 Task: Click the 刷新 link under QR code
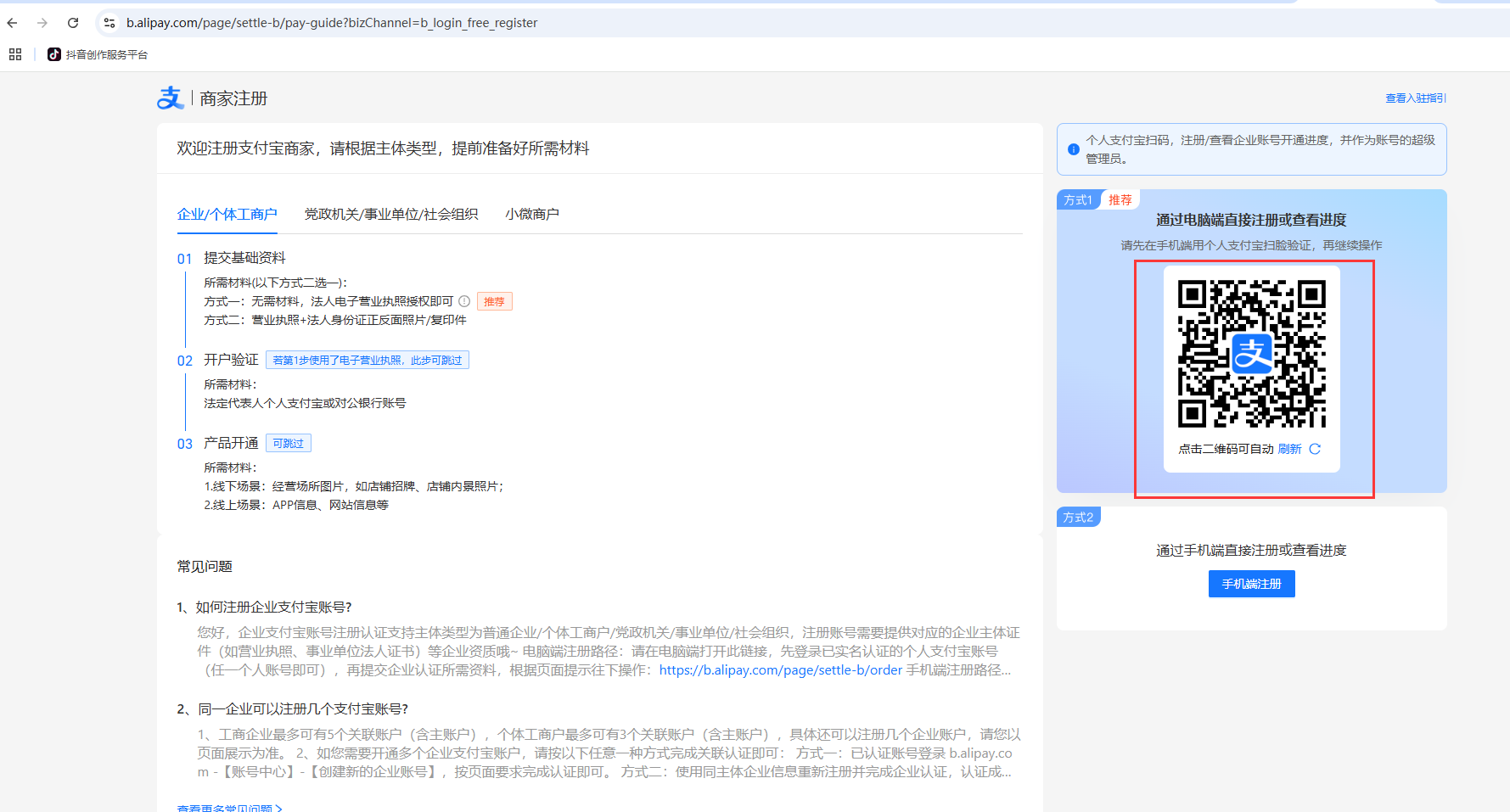[x=1289, y=449]
